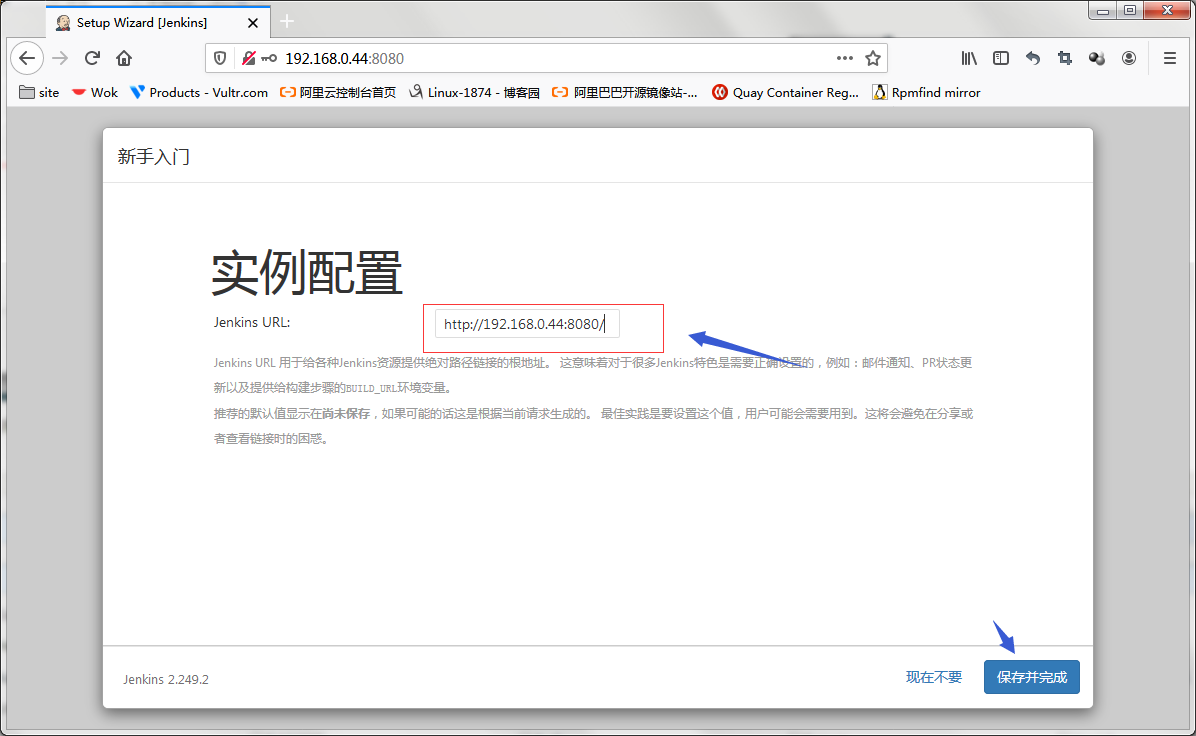Open tracking protection shield icon
The width and height of the screenshot is (1196, 736).
220,58
